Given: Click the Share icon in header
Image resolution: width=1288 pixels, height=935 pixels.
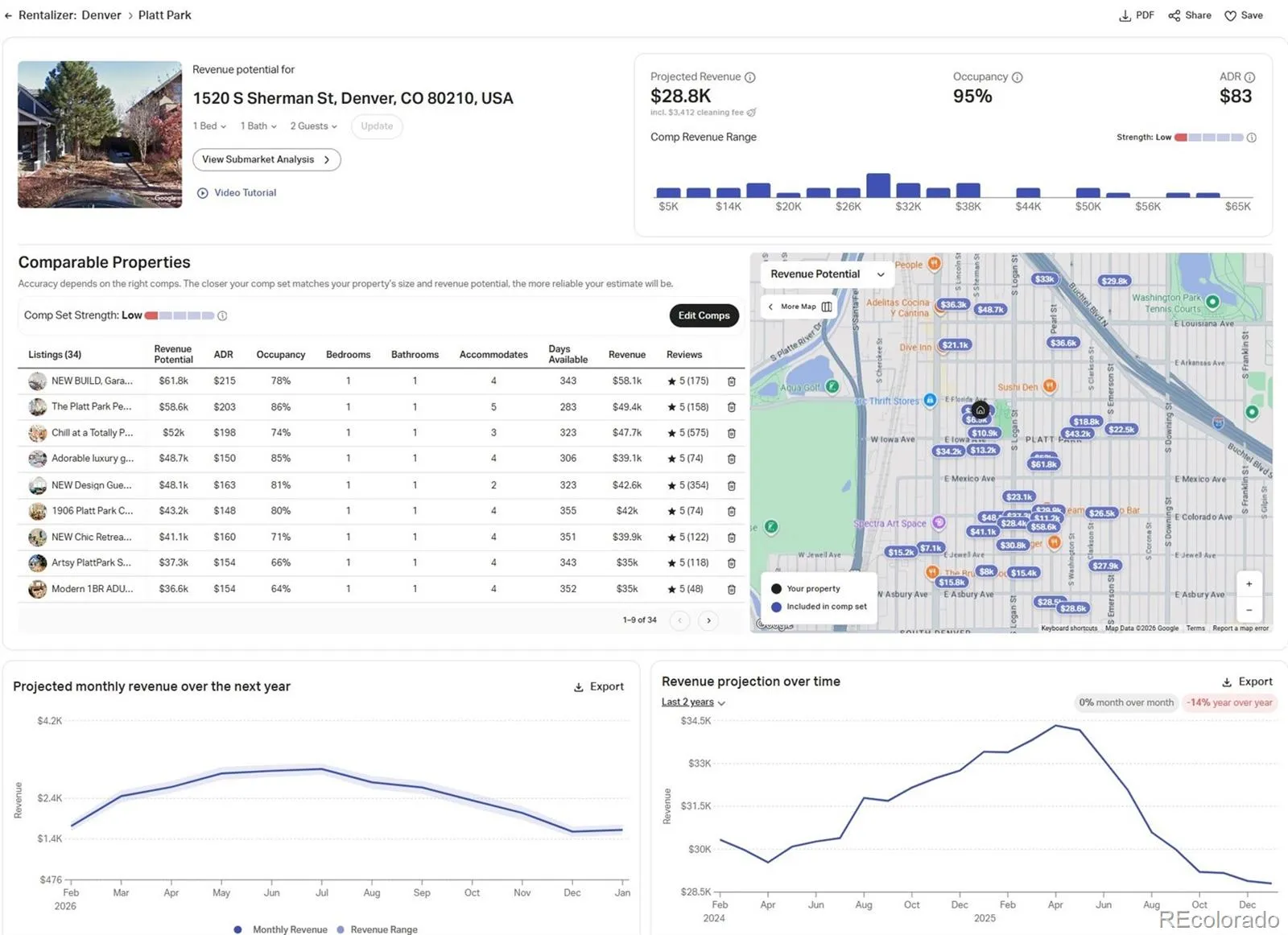Looking at the screenshot, I should (x=1174, y=16).
